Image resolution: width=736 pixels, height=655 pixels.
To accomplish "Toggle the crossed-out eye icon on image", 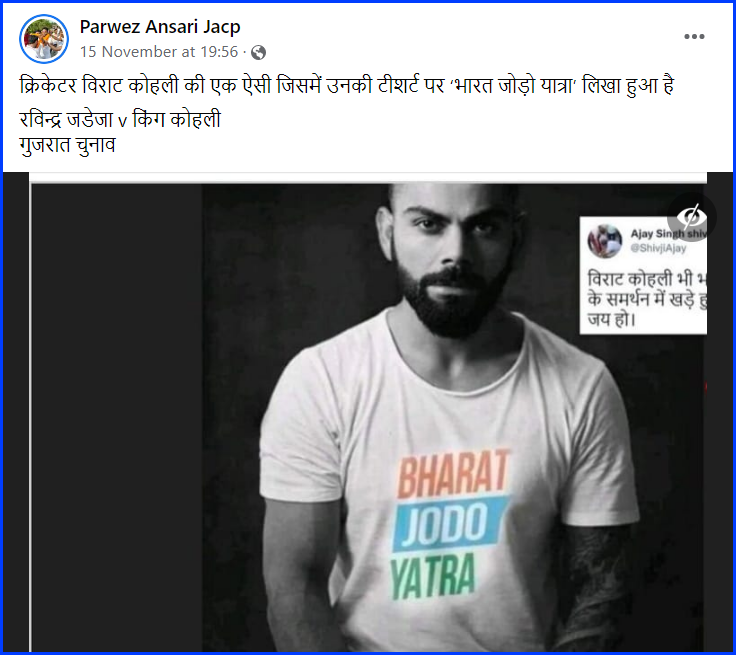I will tap(691, 217).
